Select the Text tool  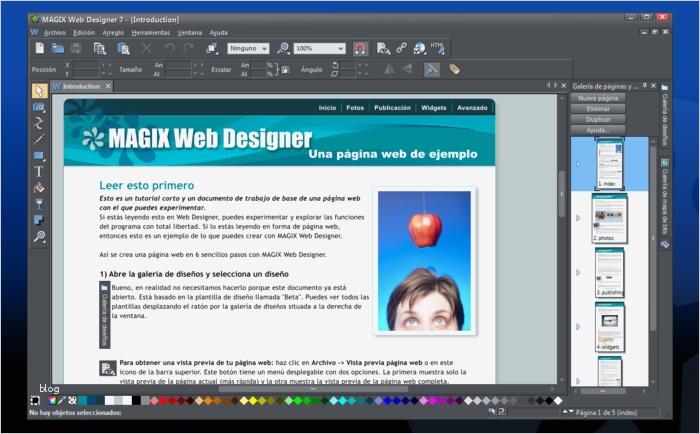click(x=39, y=171)
